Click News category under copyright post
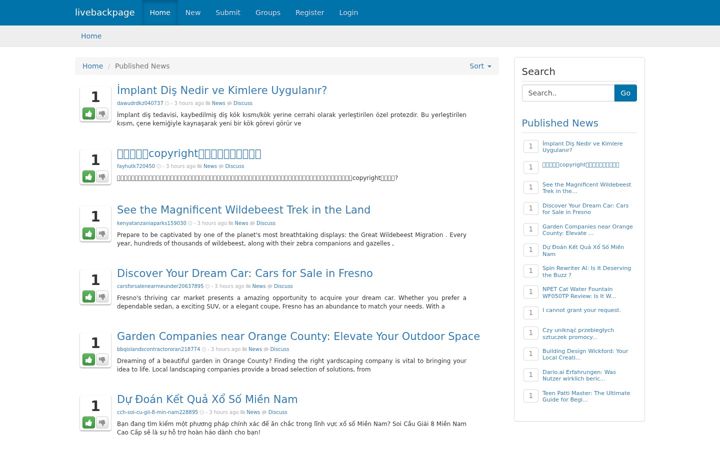 210,166
